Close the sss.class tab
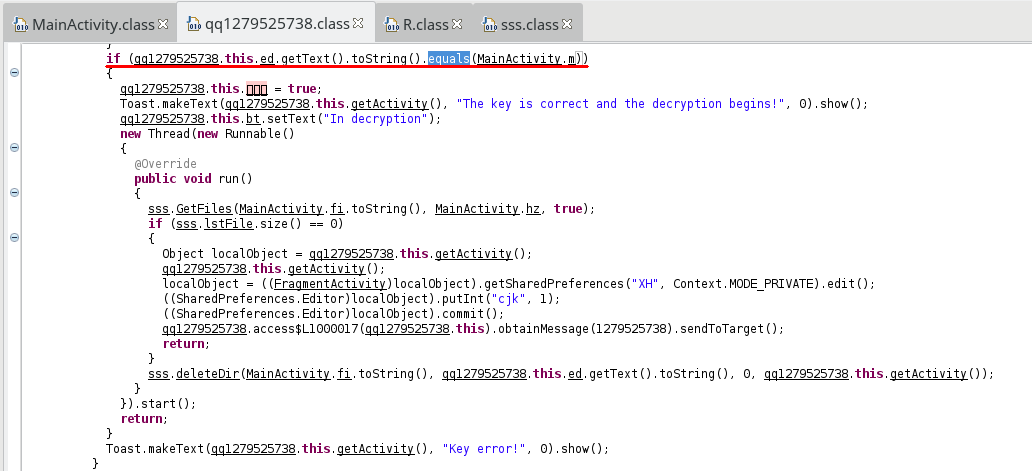Image resolution: width=1032 pixels, height=471 pixels. [567, 24]
